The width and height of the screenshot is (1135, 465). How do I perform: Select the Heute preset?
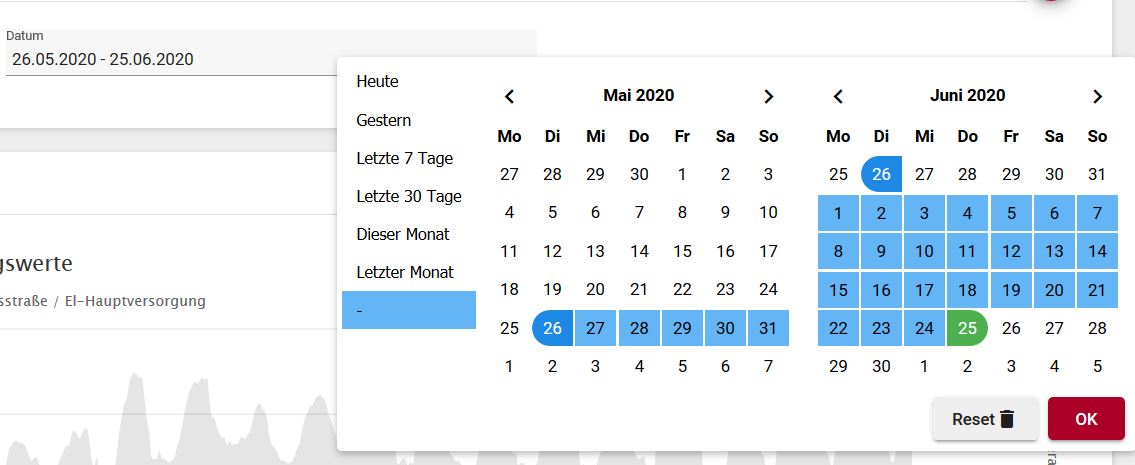click(x=377, y=82)
